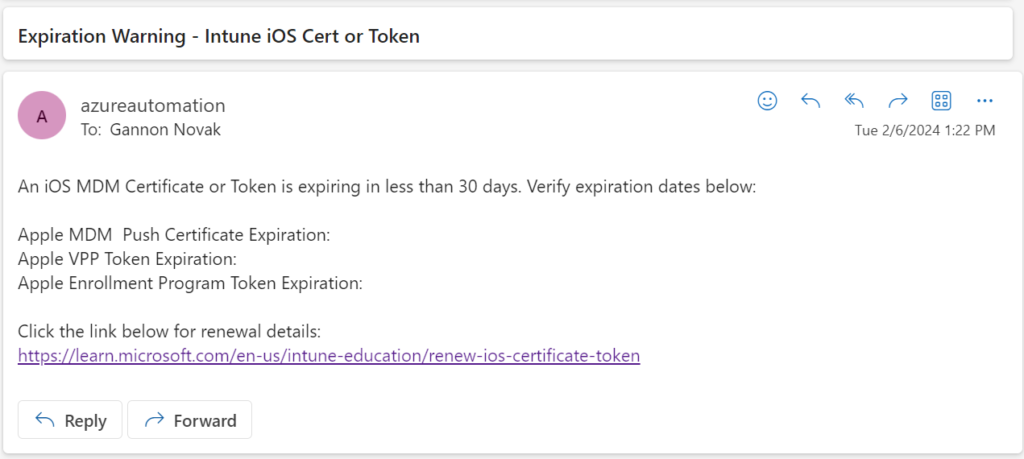Click the Apple VPP Token Expiration line

127,259
